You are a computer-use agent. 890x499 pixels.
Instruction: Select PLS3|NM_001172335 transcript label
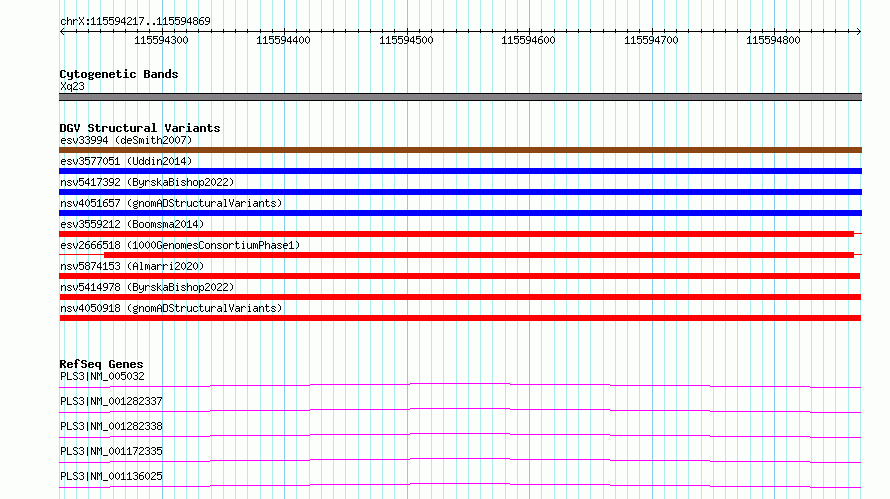(111, 451)
